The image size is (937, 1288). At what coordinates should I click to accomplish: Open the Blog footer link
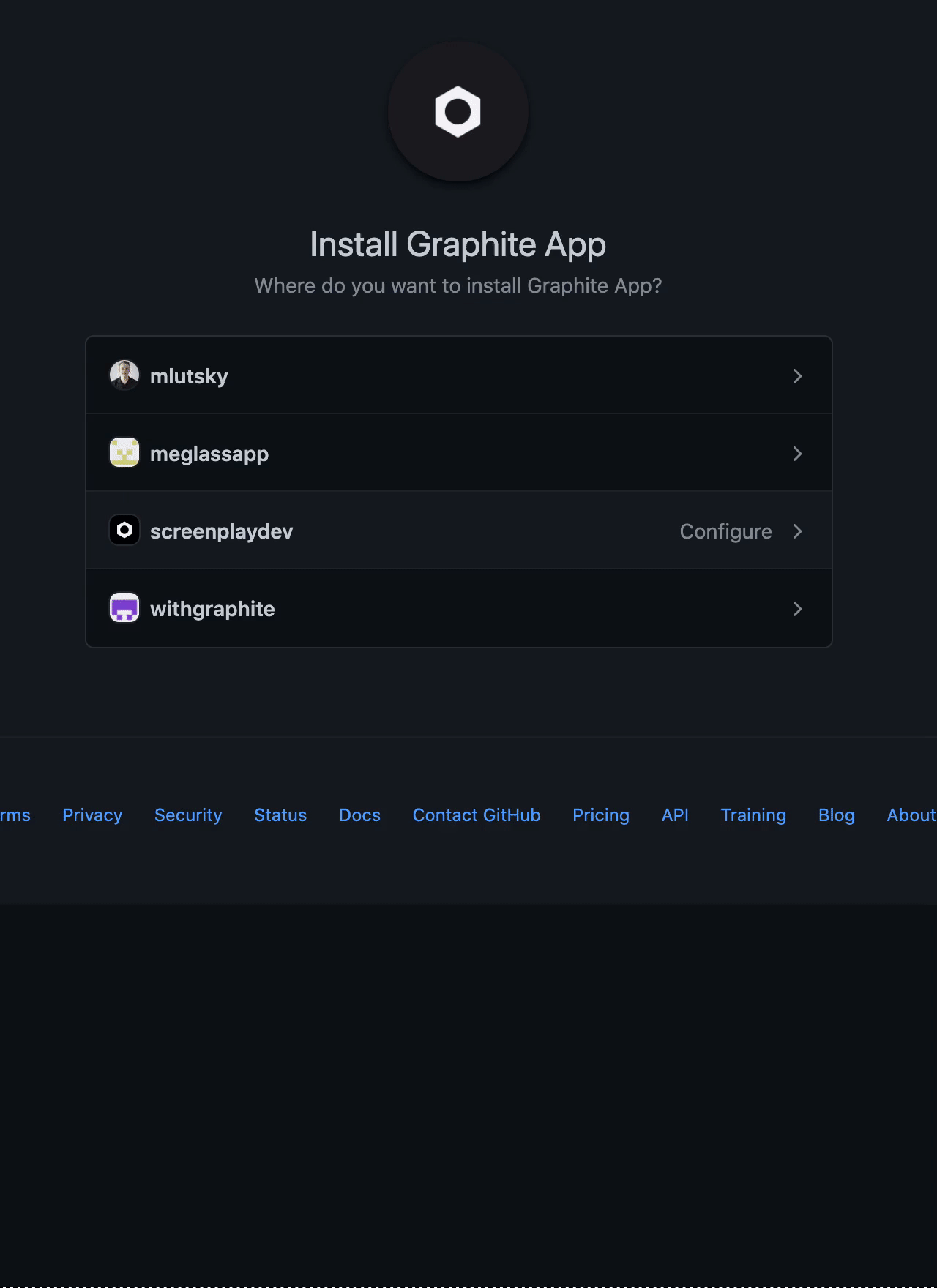click(x=837, y=815)
